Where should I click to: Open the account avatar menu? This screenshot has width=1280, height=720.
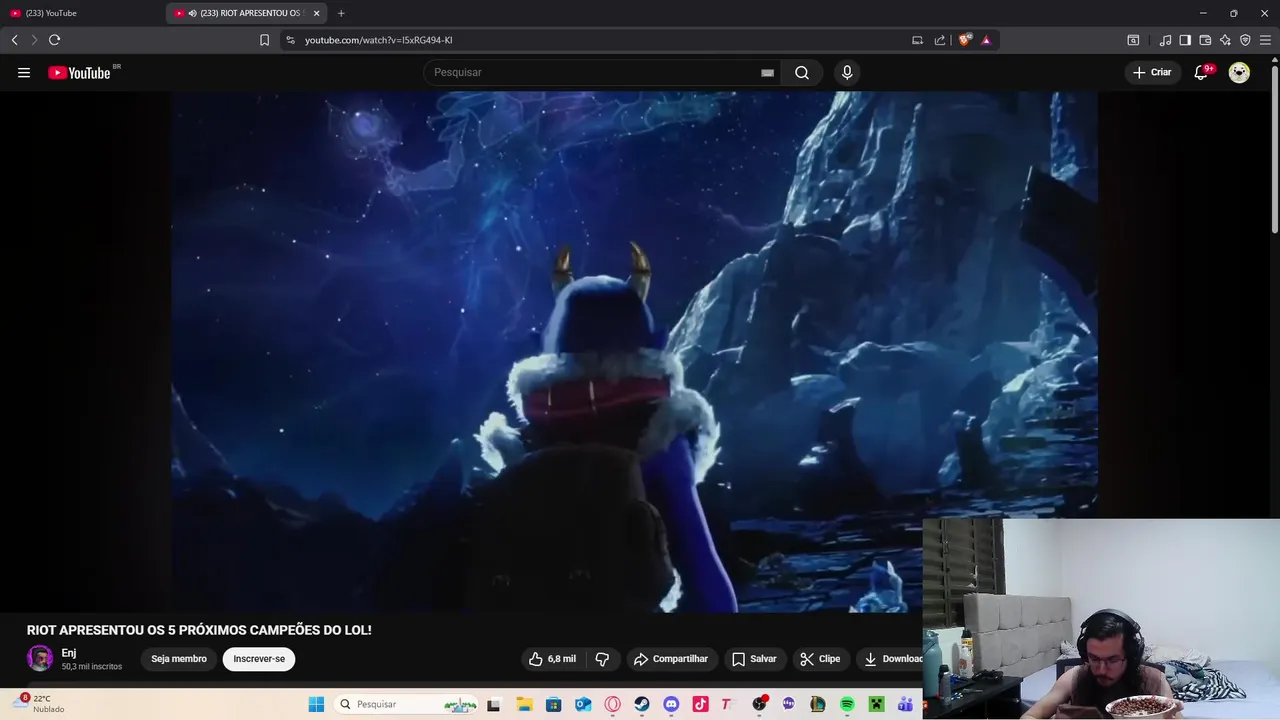(1239, 72)
